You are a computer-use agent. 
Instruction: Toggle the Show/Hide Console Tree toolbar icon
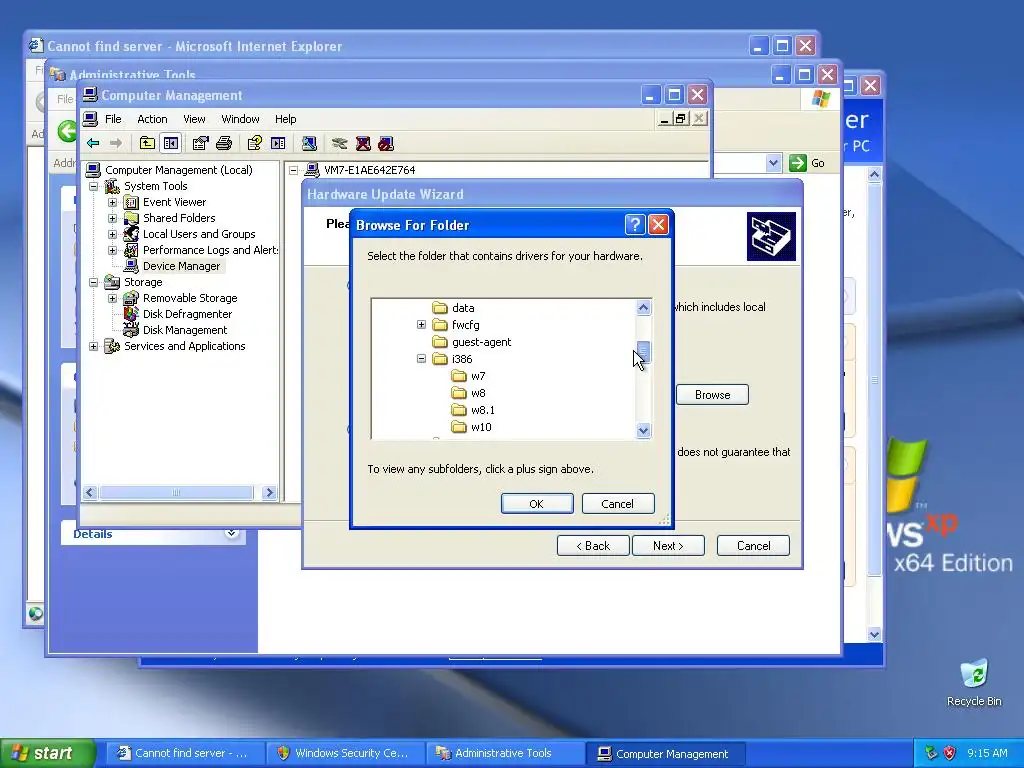[x=171, y=143]
